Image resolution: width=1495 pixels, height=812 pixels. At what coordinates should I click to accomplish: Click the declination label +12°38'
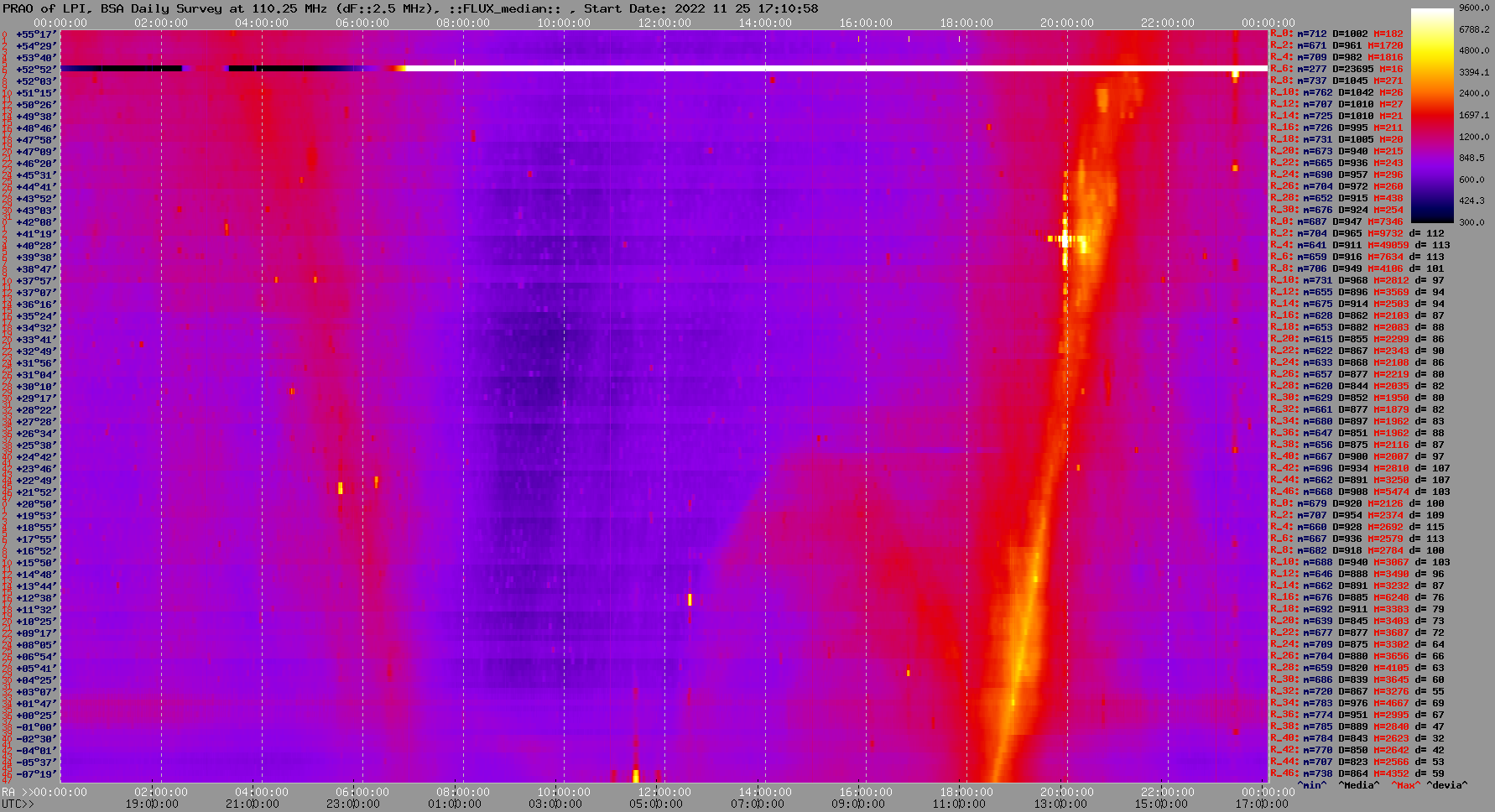[36, 598]
